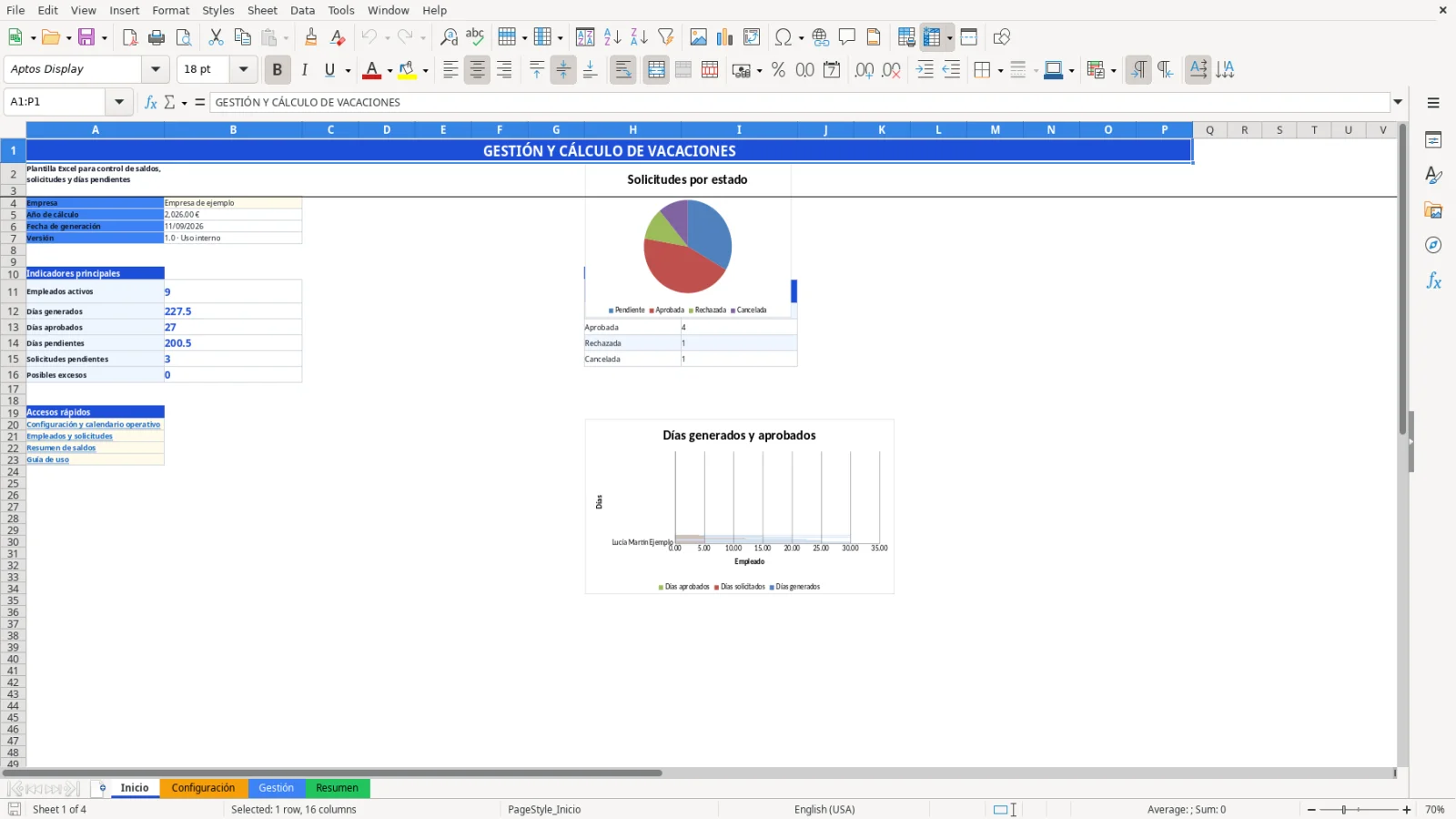Toggle Bold formatting
The width and height of the screenshot is (1456, 819).
(x=278, y=70)
